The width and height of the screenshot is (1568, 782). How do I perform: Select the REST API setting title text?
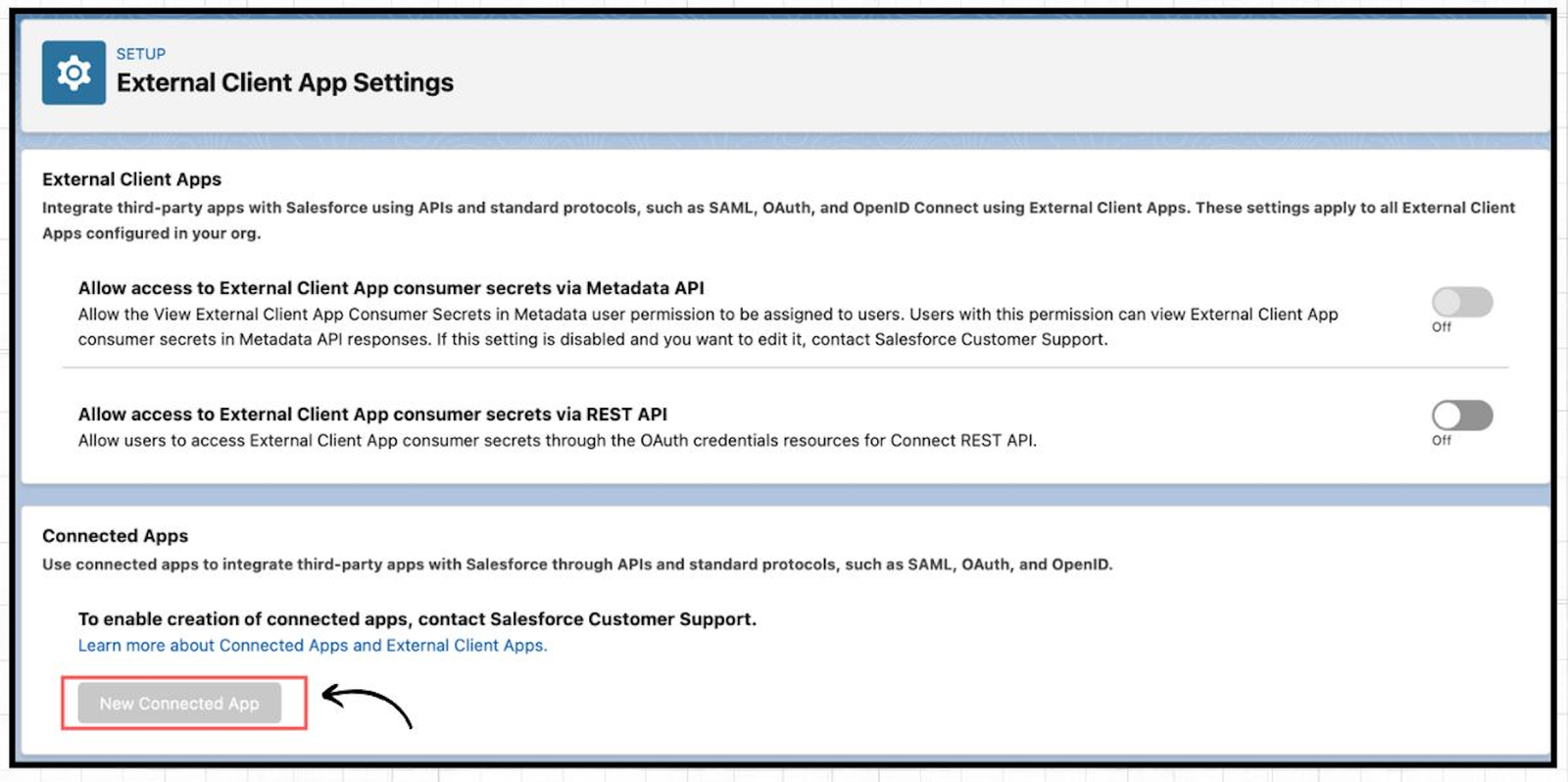372,415
